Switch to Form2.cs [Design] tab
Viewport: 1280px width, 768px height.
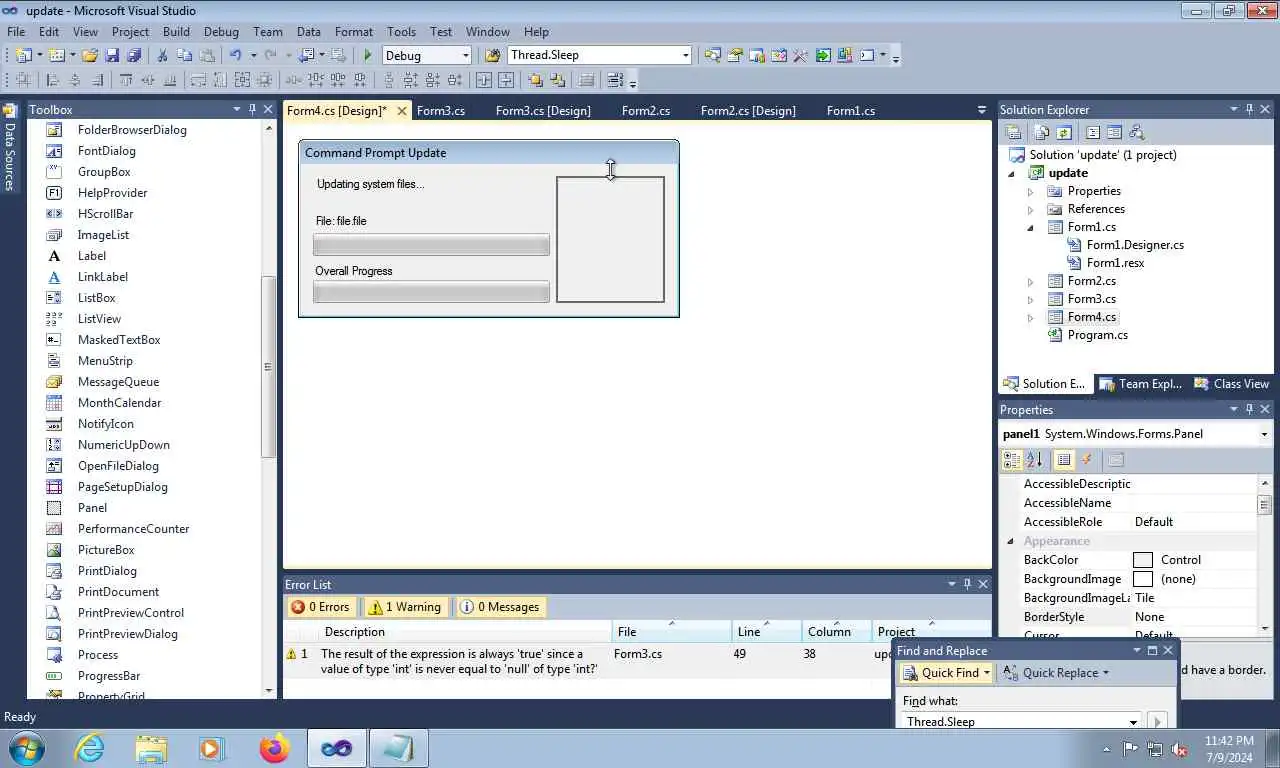pos(748,111)
